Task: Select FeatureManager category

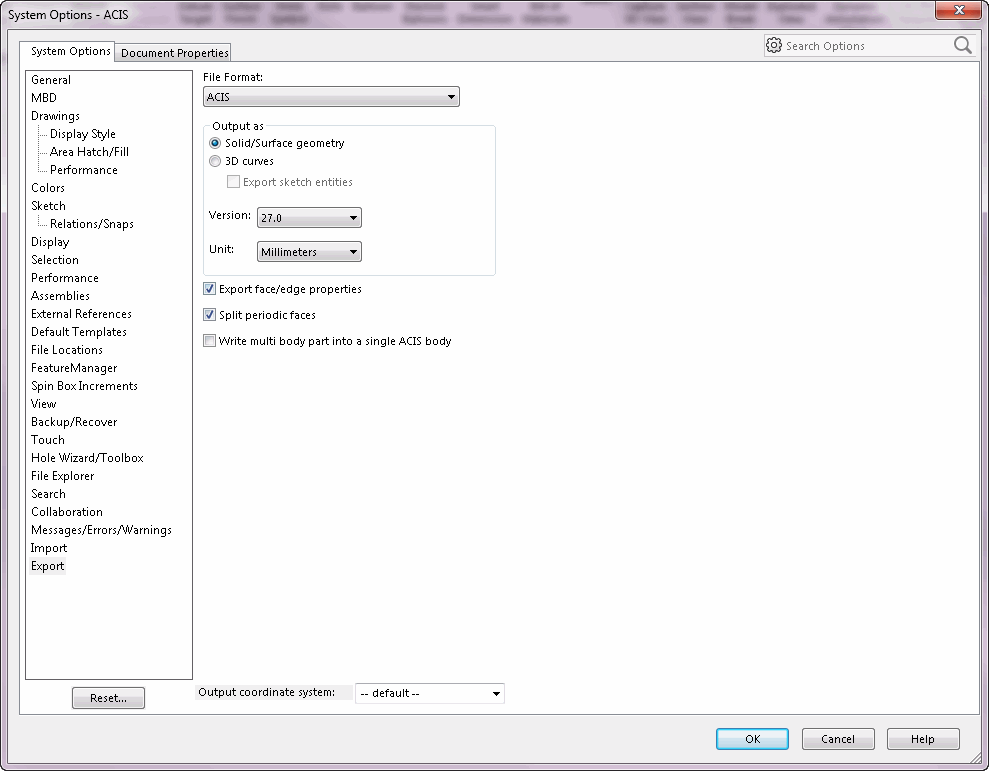Action: 74,368
